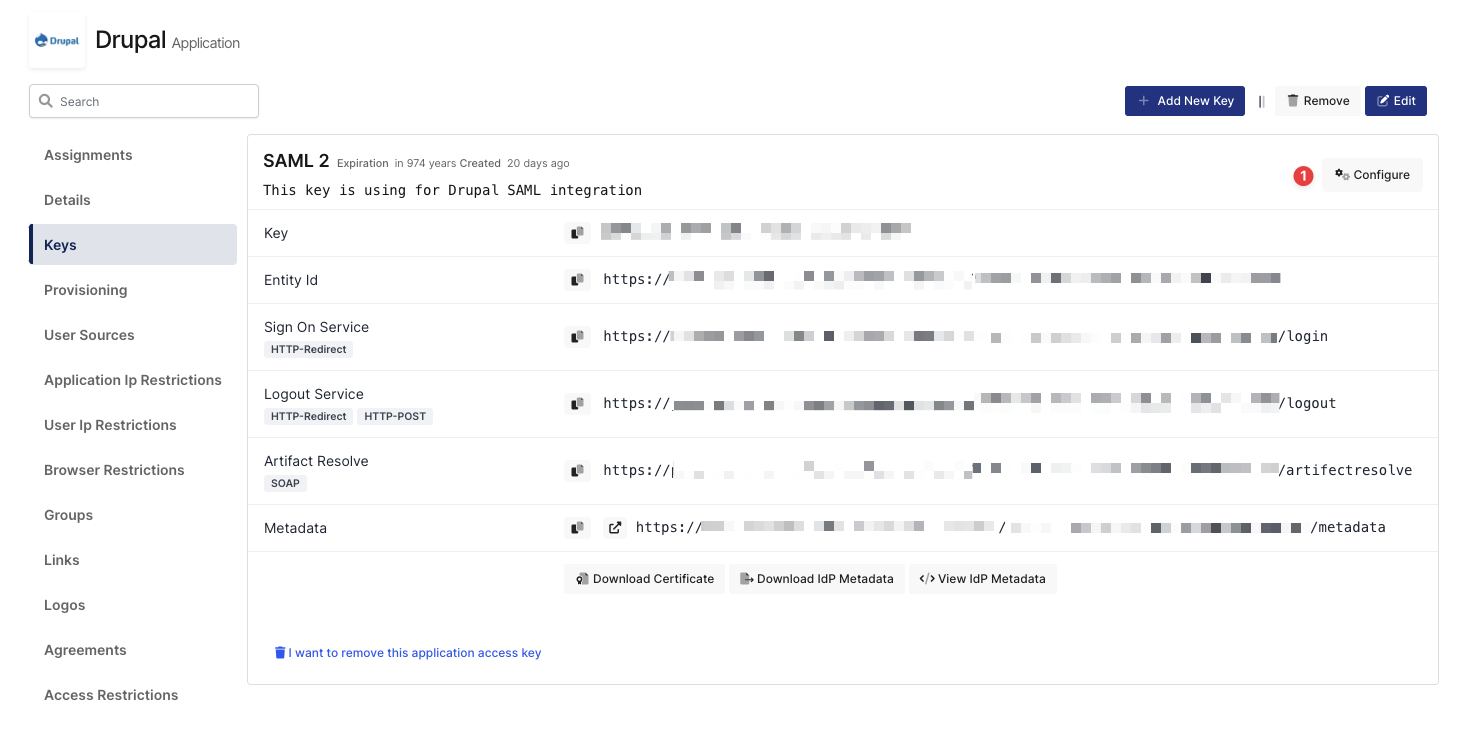Copy the Sign On Service URL
The height and width of the screenshot is (733, 1471).
click(577, 336)
